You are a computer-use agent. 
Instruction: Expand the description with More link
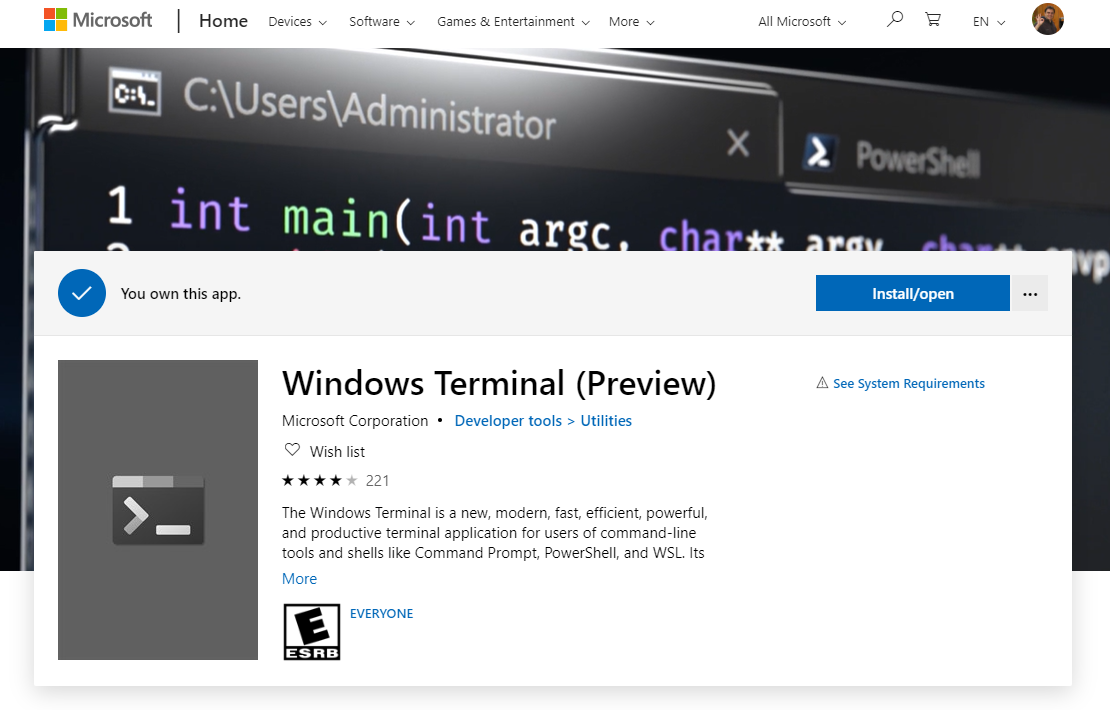click(299, 578)
